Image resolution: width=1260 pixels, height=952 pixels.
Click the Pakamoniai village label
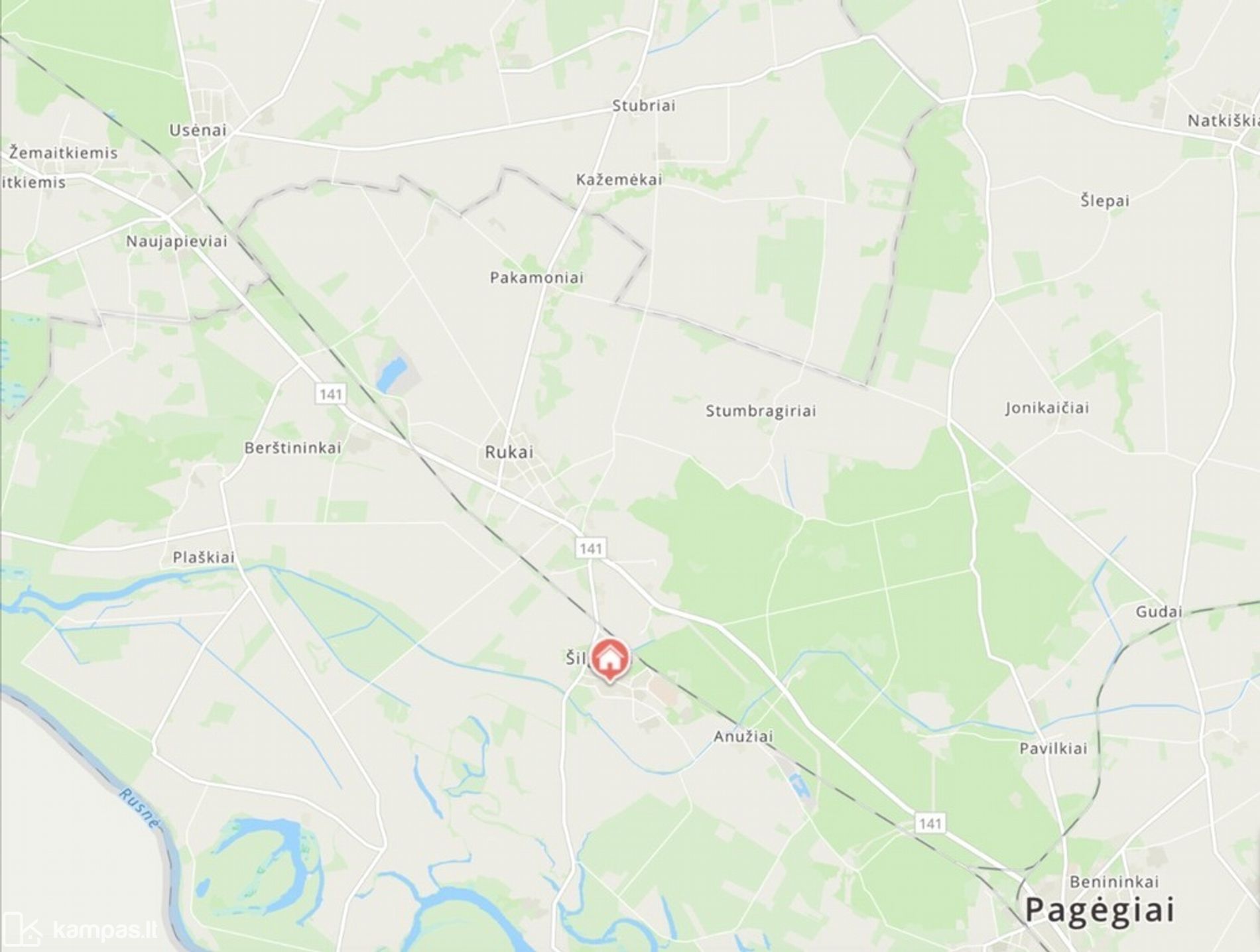[536, 278]
